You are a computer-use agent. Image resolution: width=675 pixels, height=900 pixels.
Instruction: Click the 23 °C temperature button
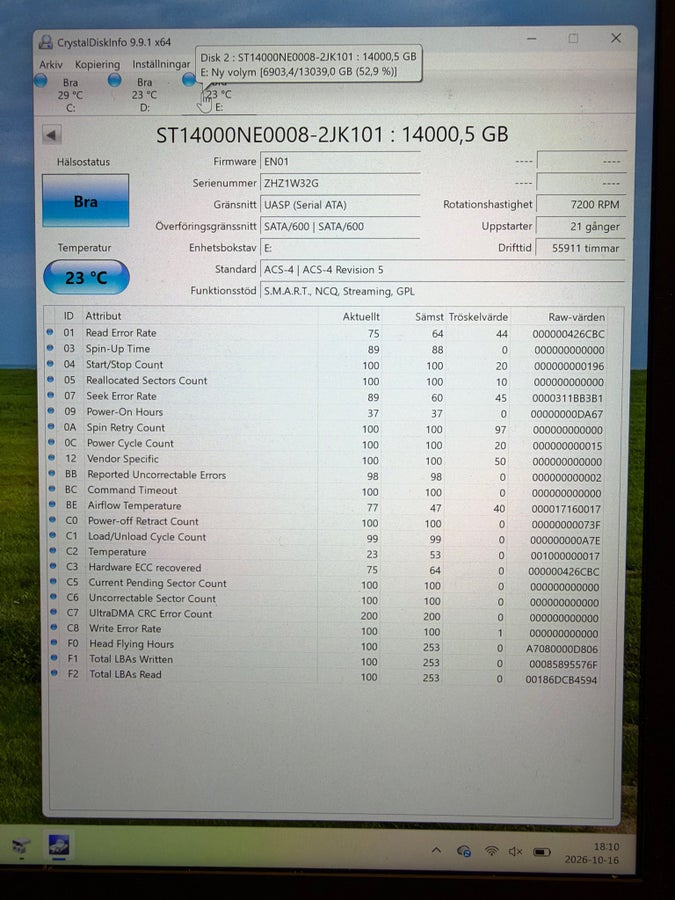tap(86, 277)
